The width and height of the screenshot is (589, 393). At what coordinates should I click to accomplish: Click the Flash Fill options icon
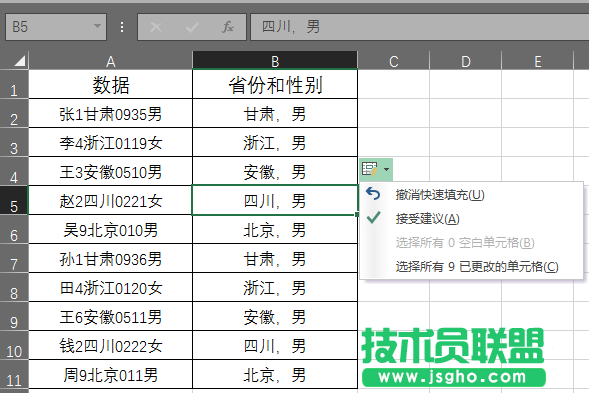(370, 169)
